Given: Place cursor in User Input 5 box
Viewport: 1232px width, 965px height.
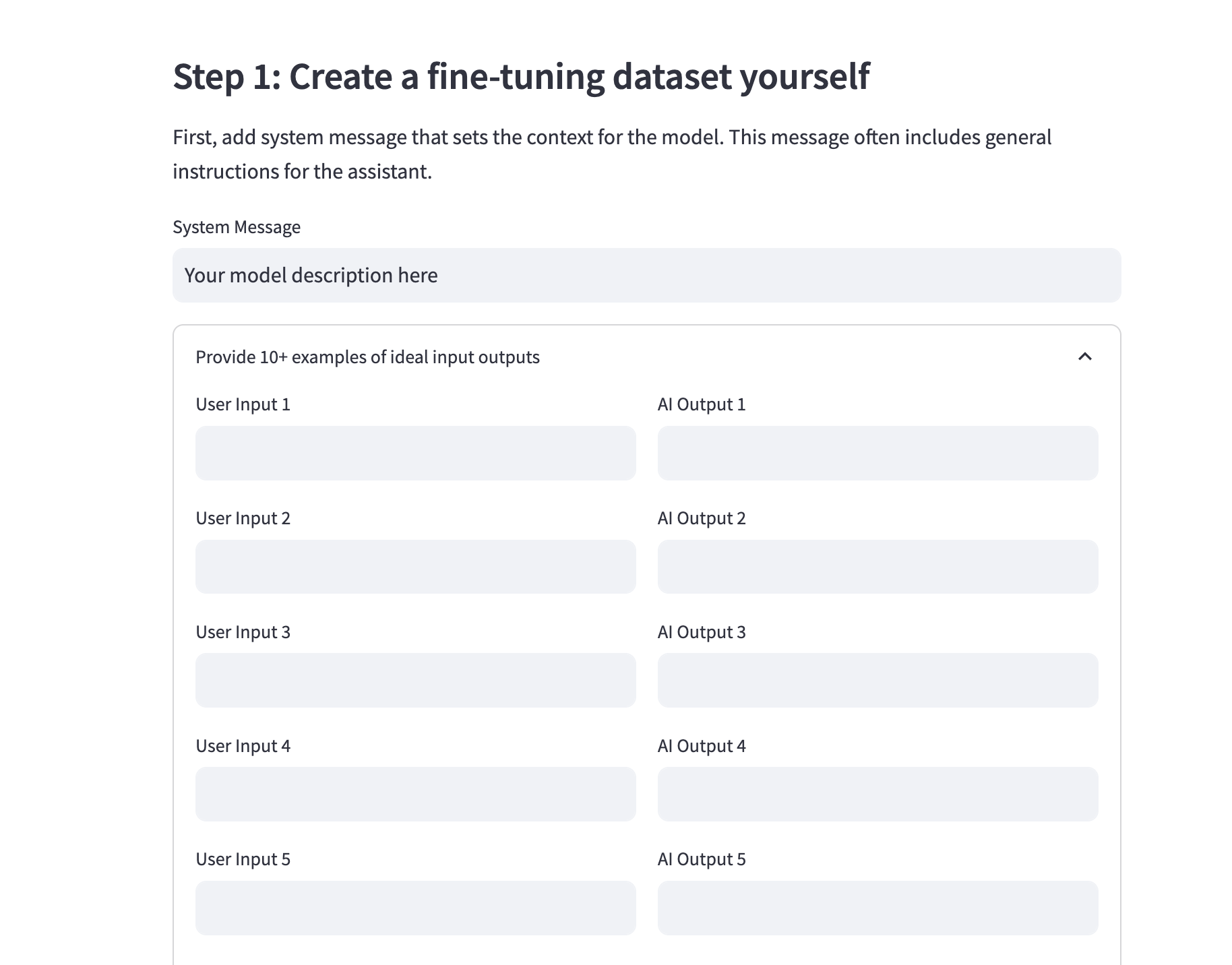Looking at the screenshot, I should 415,908.
